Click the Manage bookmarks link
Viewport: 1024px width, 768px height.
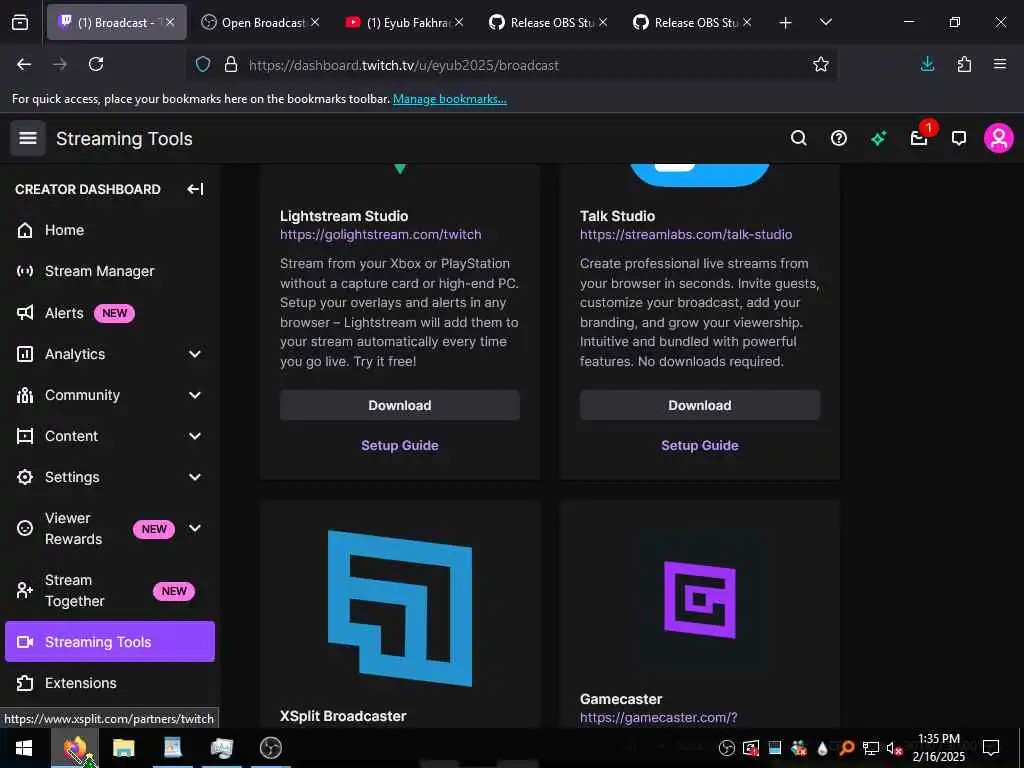click(x=449, y=99)
